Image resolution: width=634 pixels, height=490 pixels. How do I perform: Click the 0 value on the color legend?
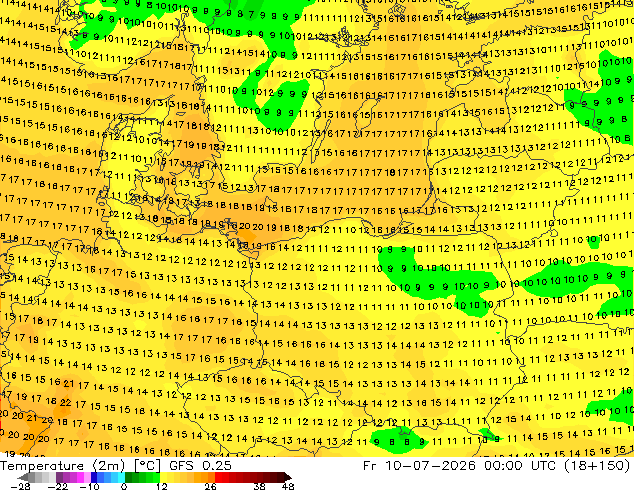click(x=124, y=486)
